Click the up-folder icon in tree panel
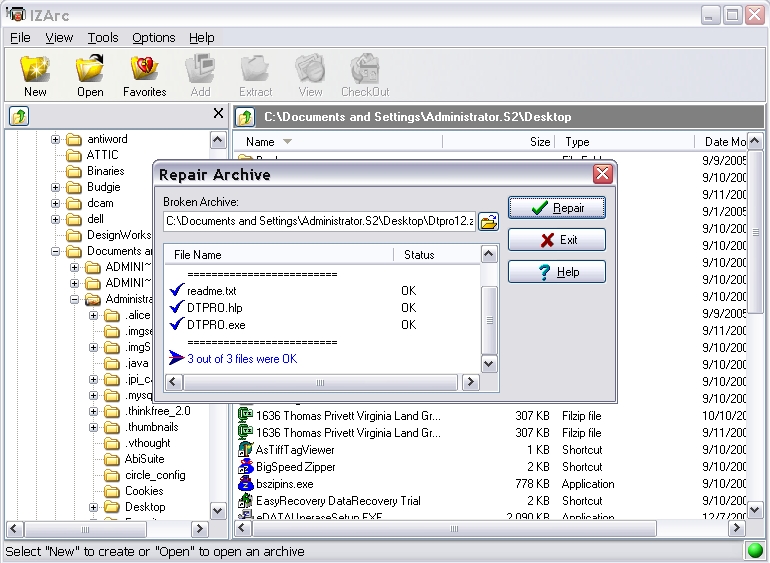The image size is (770, 563). tap(19, 116)
